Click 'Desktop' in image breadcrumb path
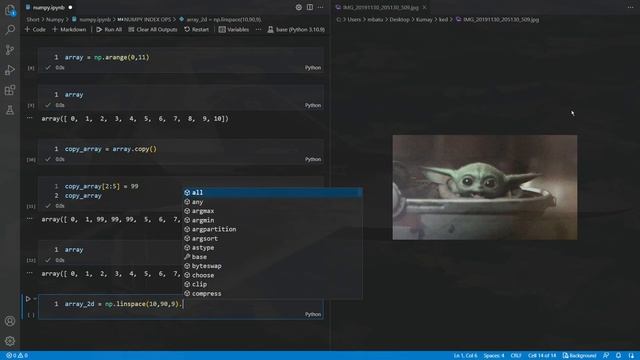The height and width of the screenshot is (360, 640). point(399,19)
